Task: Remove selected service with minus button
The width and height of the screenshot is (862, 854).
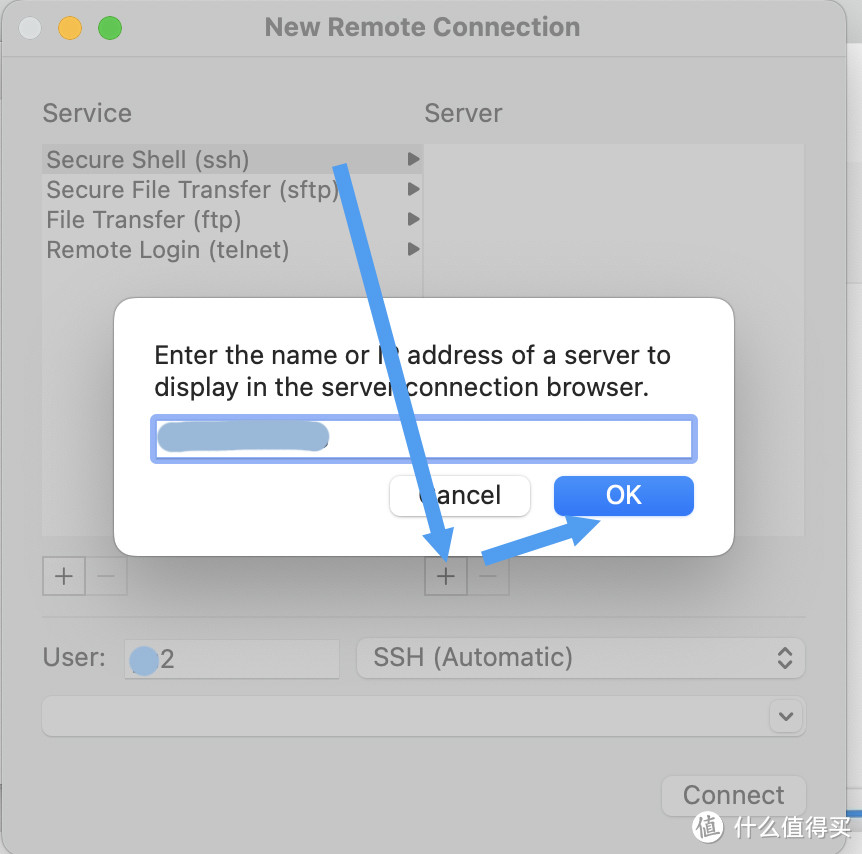Action: pyautogui.click(x=106, y=576)
